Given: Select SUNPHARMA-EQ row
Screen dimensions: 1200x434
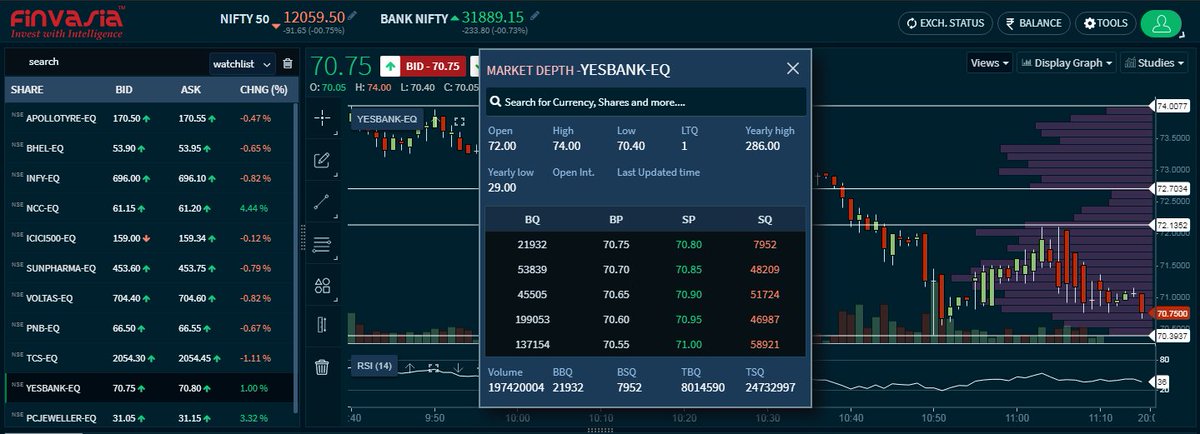Looking at the screenshot, I should click(150, 268).
